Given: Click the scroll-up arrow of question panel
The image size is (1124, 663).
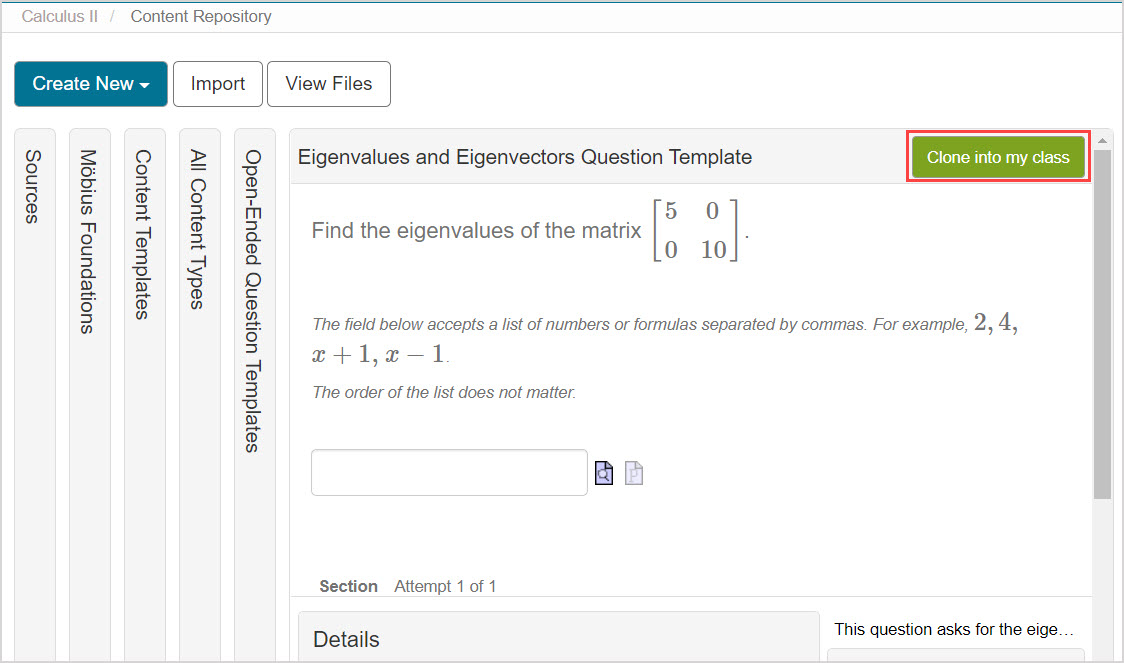Looking at the screenshot, I should [x=1102, y=140].
